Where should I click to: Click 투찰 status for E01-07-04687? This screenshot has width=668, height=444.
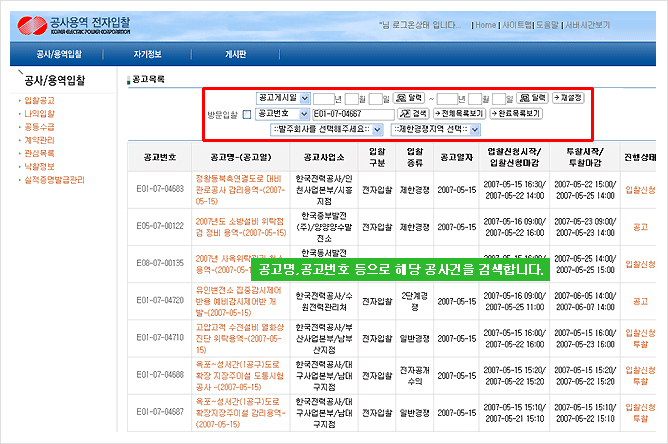[640, 419]
